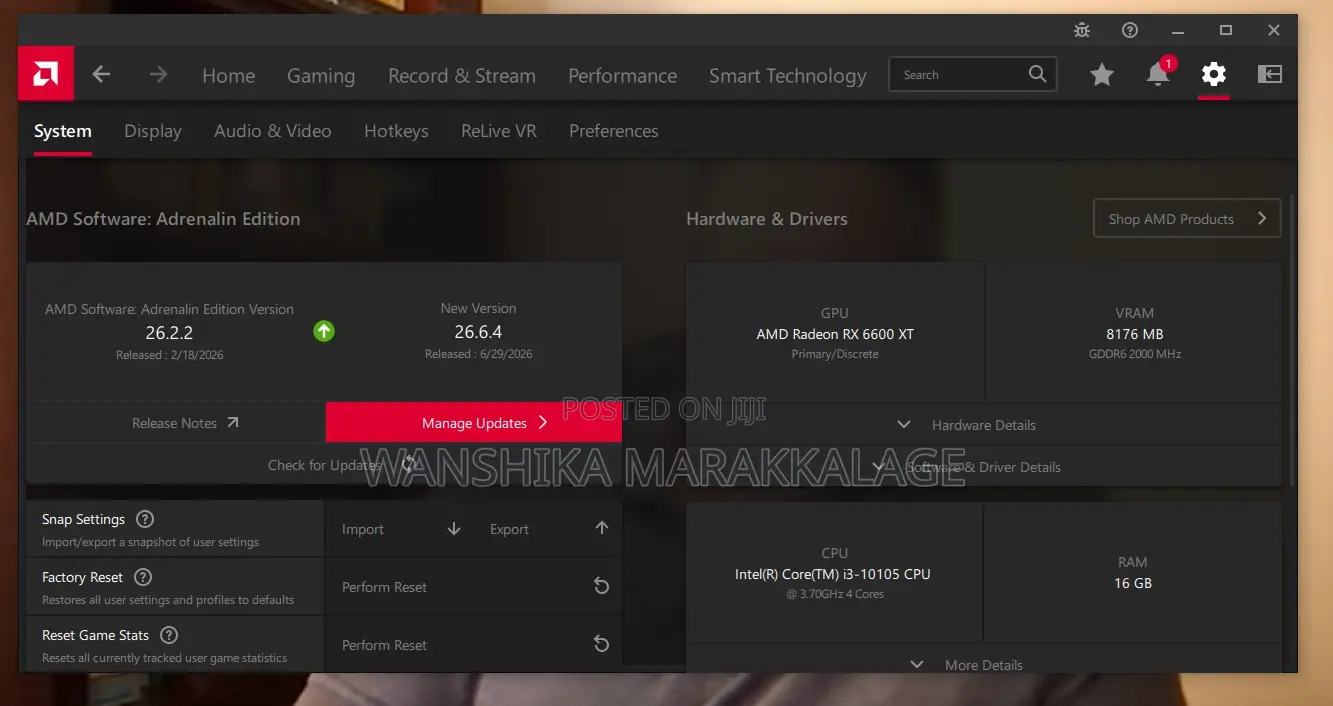Click the search magnifier icon
This screenshot has width=1333, height=706.
pyautogui.click(x=1038, y=74)
